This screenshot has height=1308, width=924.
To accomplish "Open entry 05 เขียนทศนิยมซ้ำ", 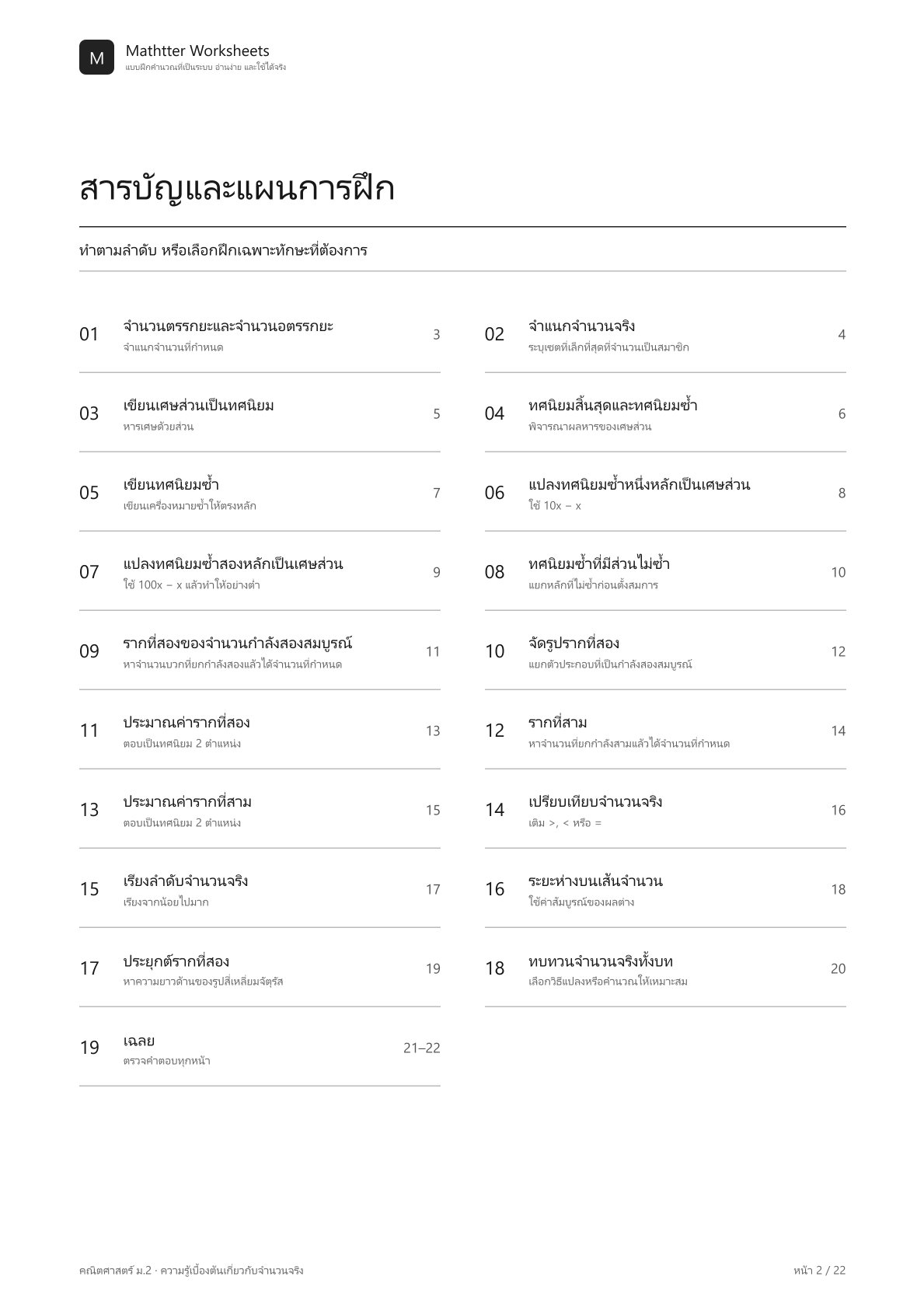I will 260,493.
